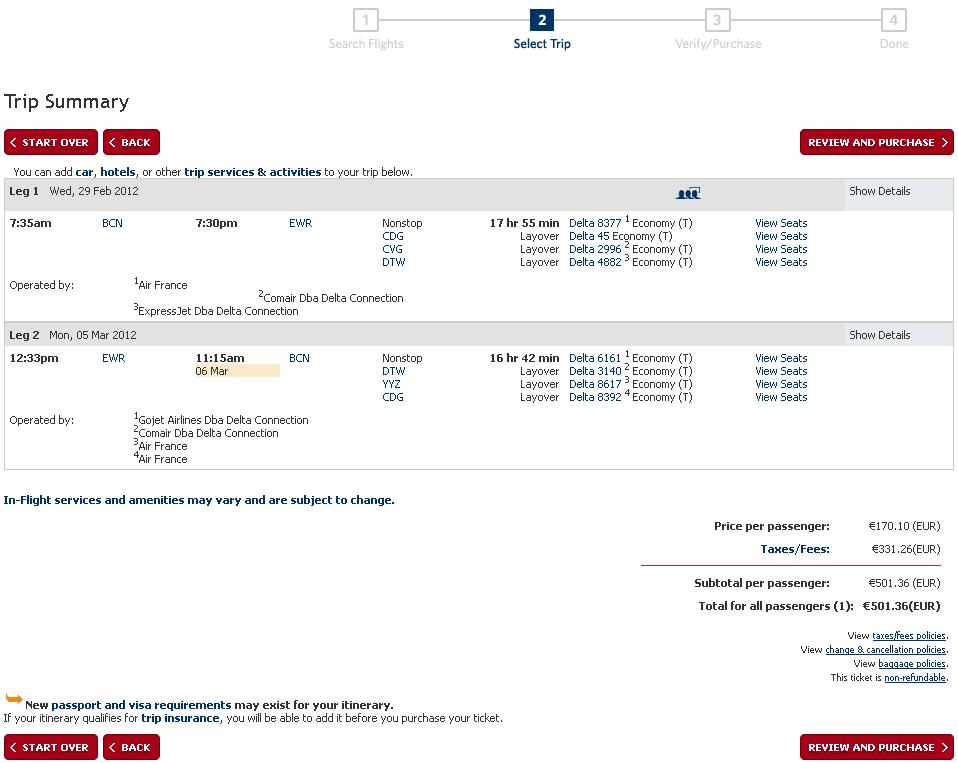Expand Show Details for Leg 1
958x763 pixels.
879,191
